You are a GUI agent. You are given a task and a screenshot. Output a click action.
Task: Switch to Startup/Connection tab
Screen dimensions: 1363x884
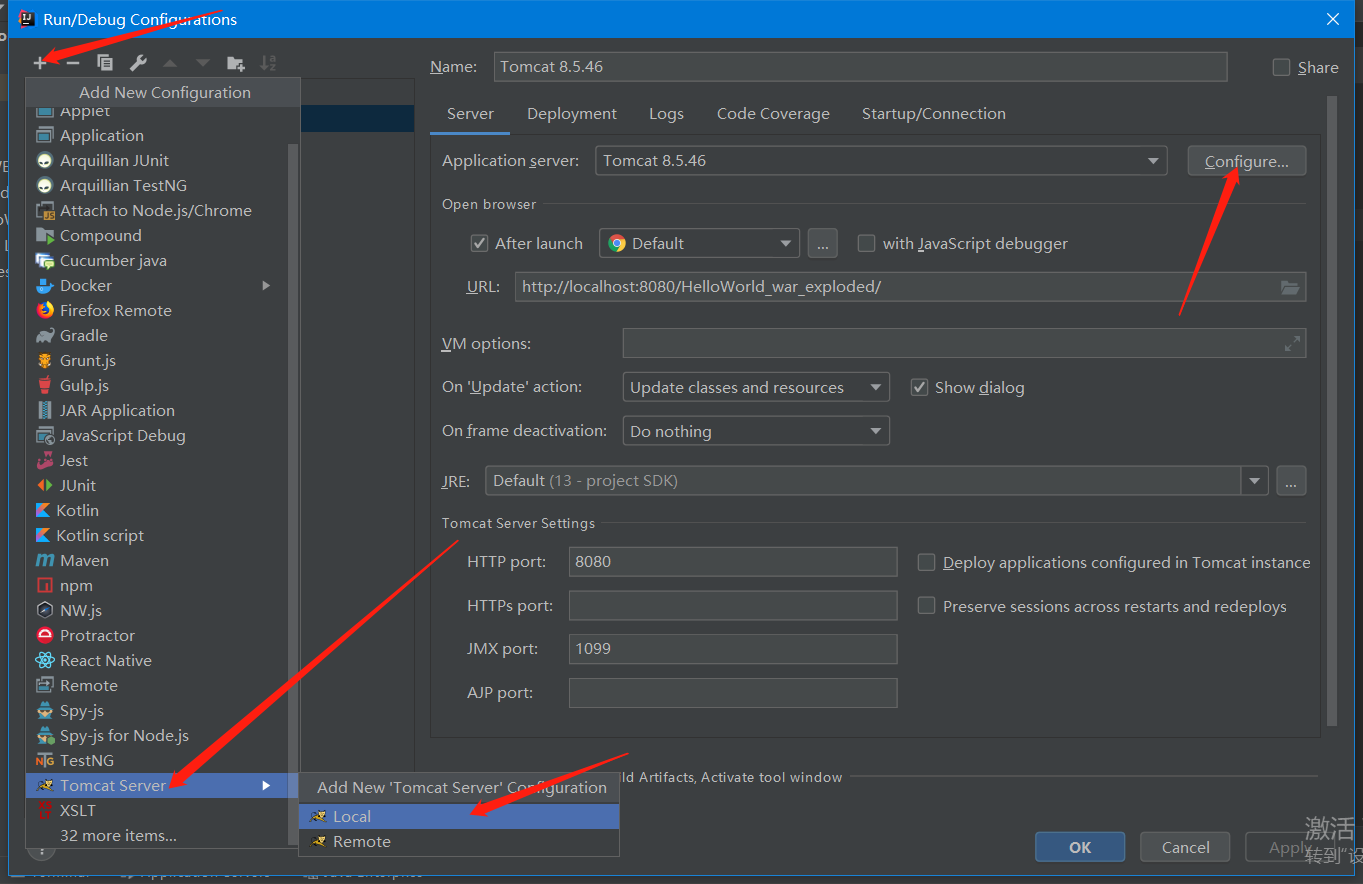coord(934,113)
